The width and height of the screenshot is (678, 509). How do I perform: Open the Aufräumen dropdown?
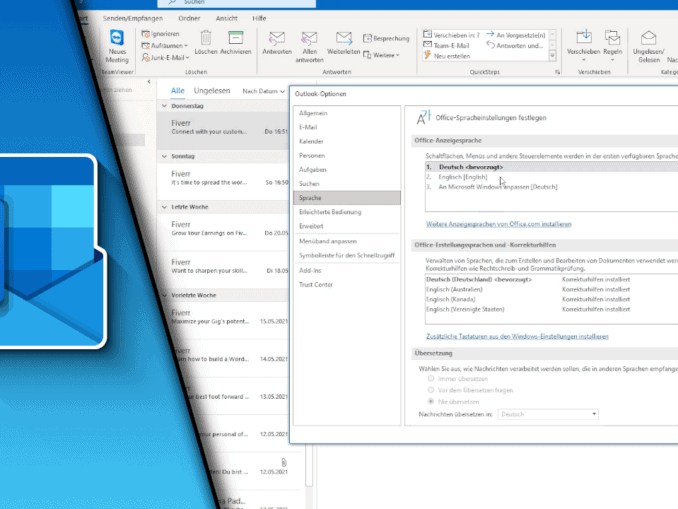pyautogui.click(x=165, y=45)
